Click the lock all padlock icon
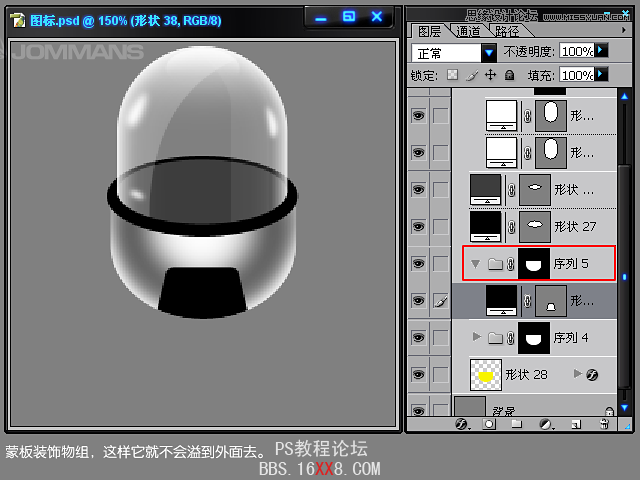 pyautogui.click(x=509, y=75)
